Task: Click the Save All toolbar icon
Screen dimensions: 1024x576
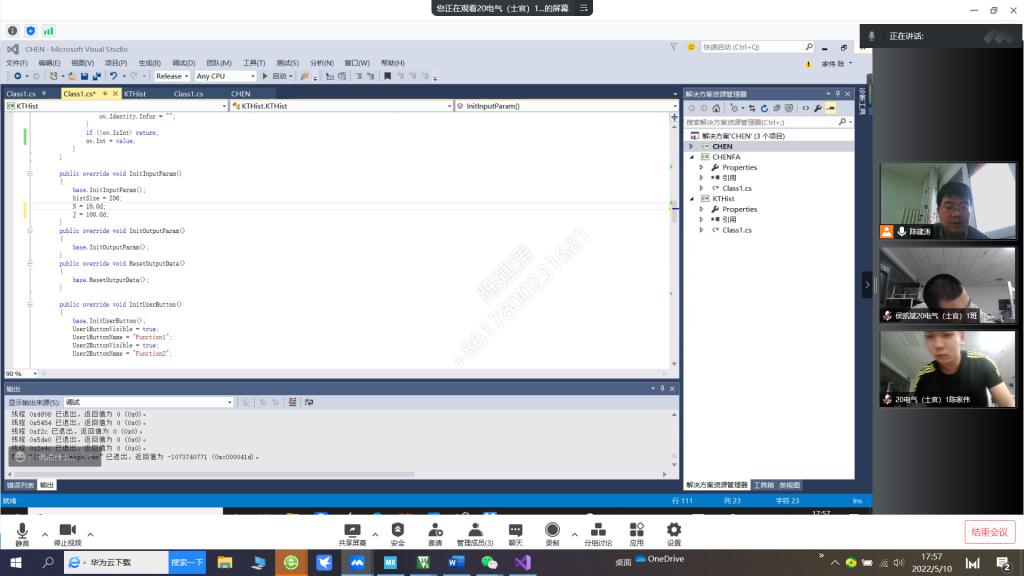Action: 97,76
